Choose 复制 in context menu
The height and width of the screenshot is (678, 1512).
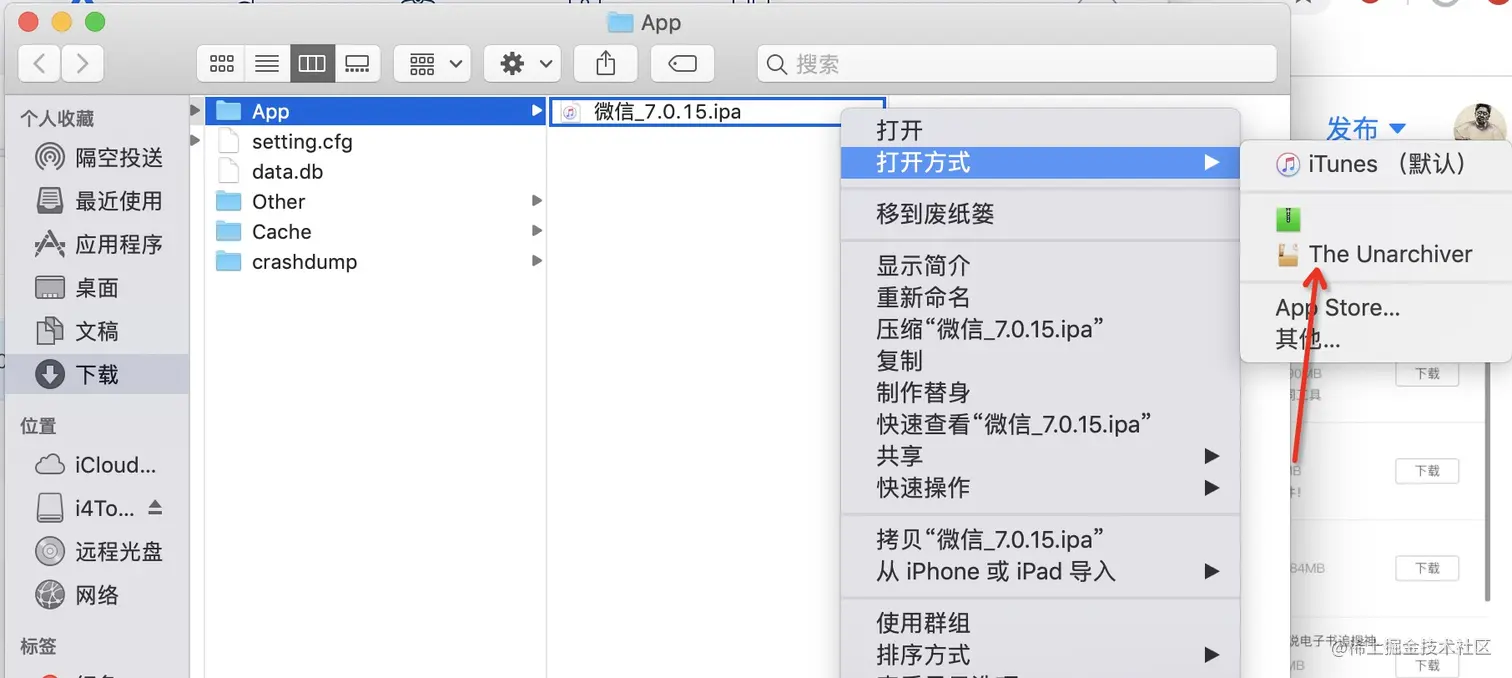click(1040, 361)
